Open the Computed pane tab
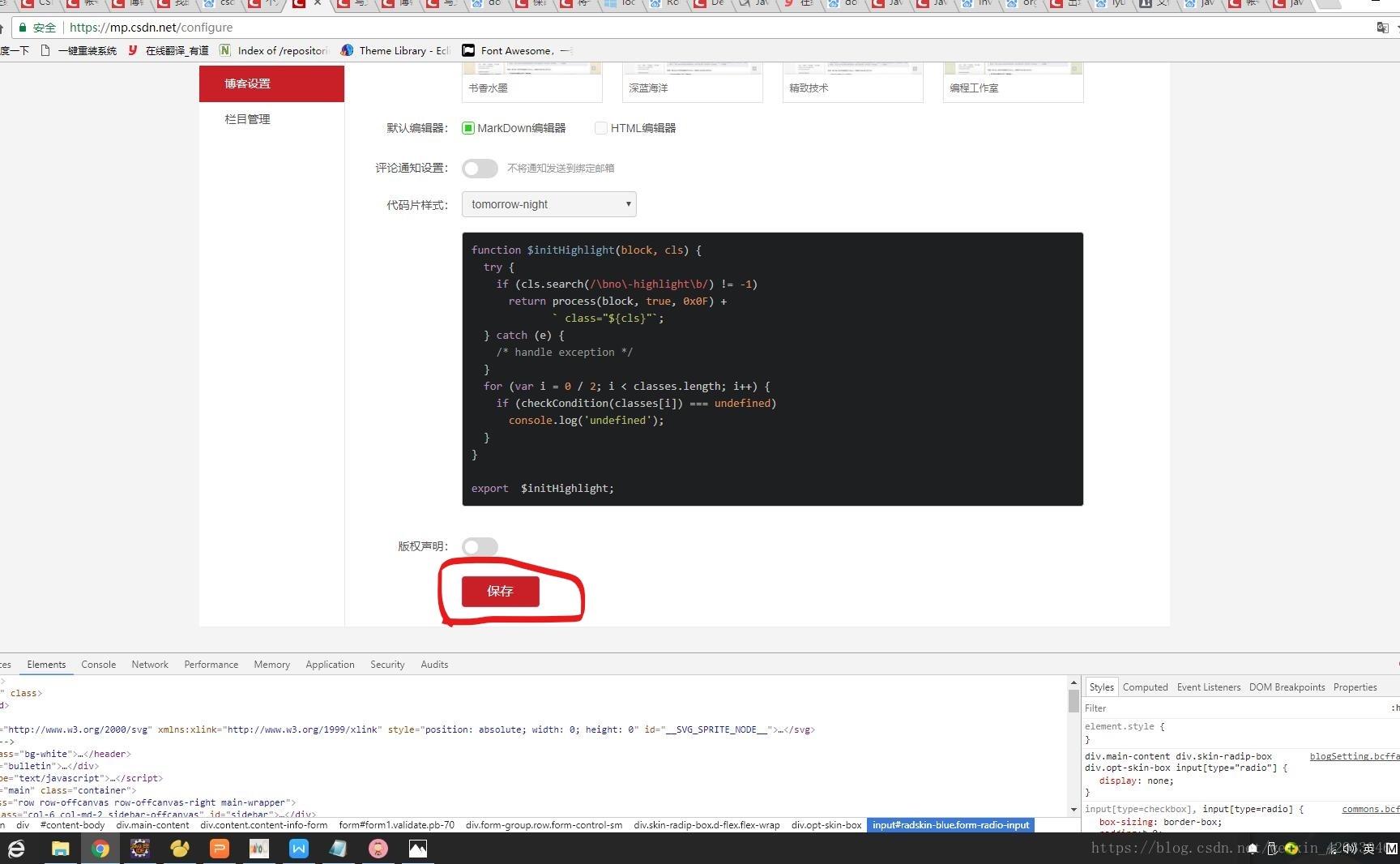Screen dimensions: 1400x864 tap(1145, 687)
